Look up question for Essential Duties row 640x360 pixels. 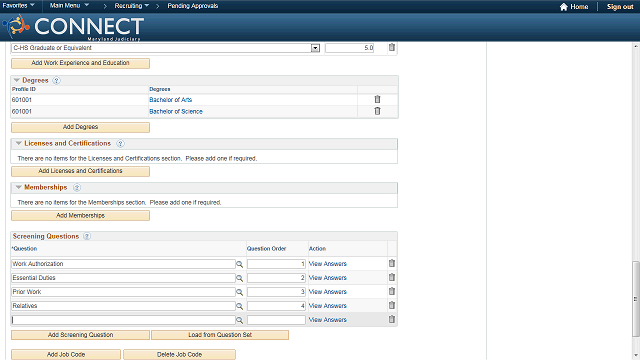coord(240,278)
